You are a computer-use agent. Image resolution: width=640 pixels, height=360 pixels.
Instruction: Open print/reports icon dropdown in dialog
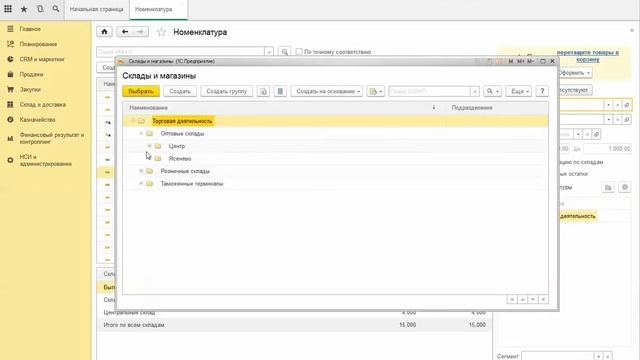pos(376,91)
